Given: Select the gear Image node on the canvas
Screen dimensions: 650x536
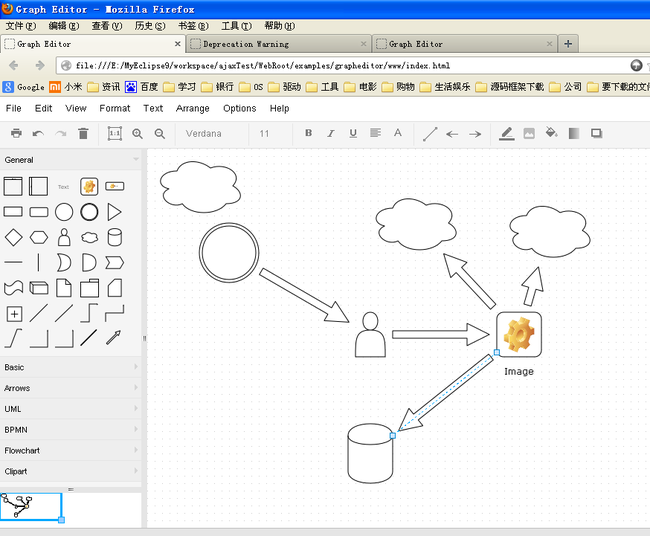Looking at the screenshot, I should tap(519, 335).
